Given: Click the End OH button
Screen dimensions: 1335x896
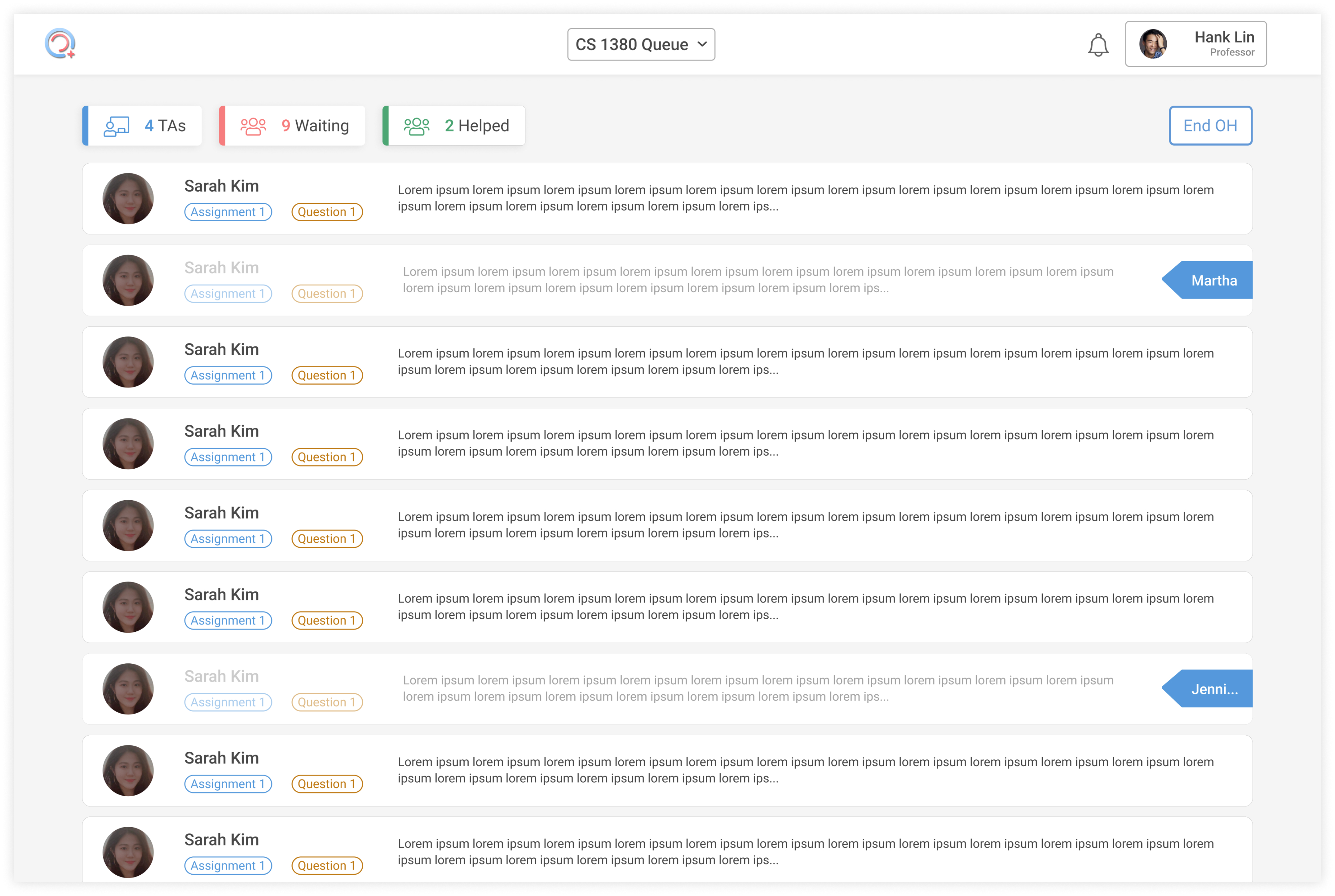Looking at the screenshot, I should coord(1210,126).
